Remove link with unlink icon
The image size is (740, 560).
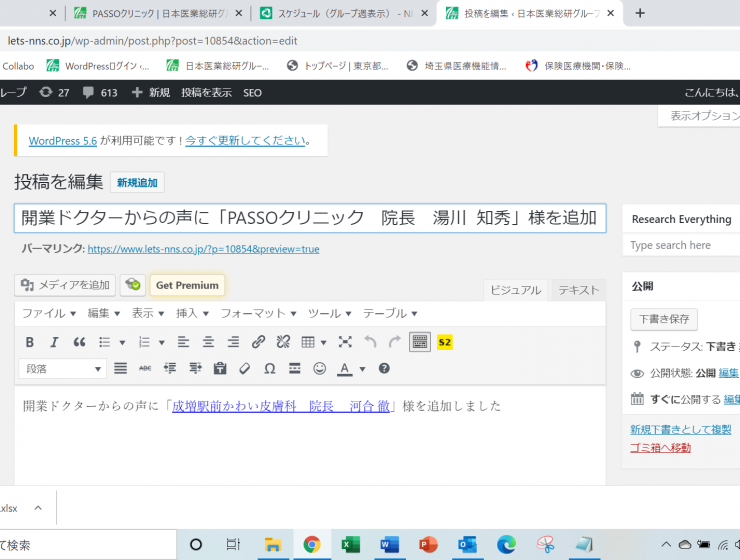[283, 342]
